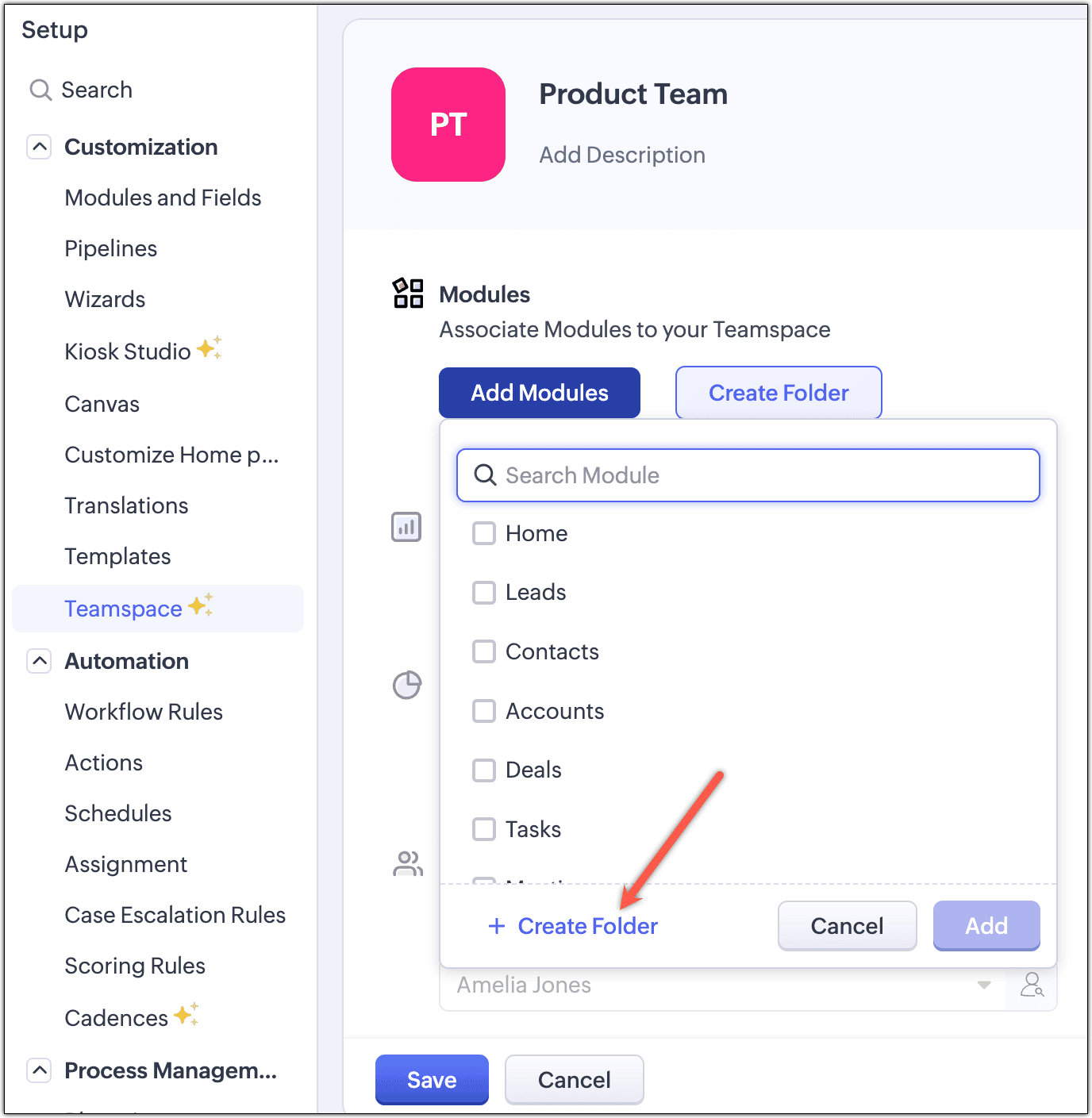
Task: Click the Modules grid icon
Action: (x=408, y=294)
